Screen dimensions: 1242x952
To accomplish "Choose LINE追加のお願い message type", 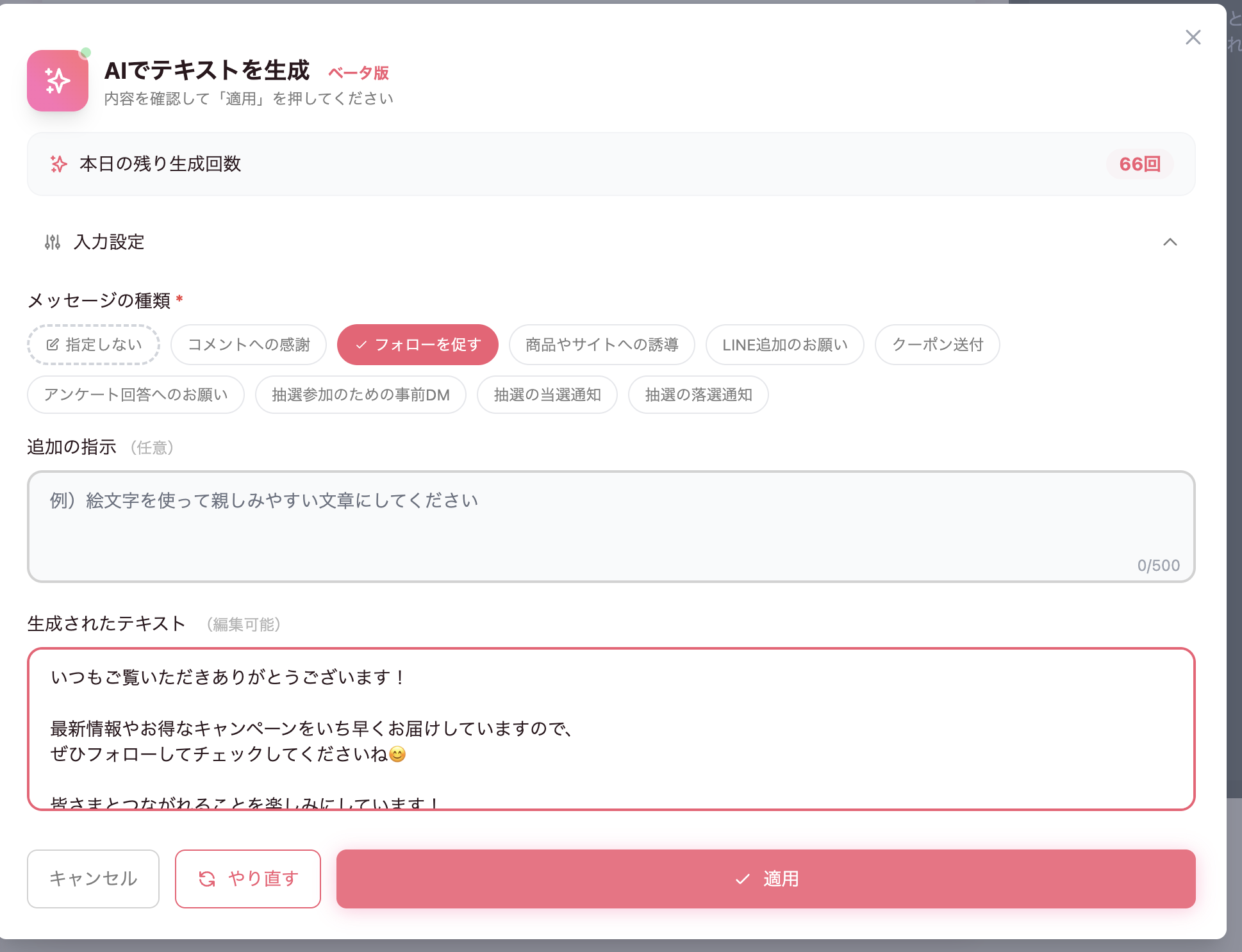I will [x=784, y=345].
